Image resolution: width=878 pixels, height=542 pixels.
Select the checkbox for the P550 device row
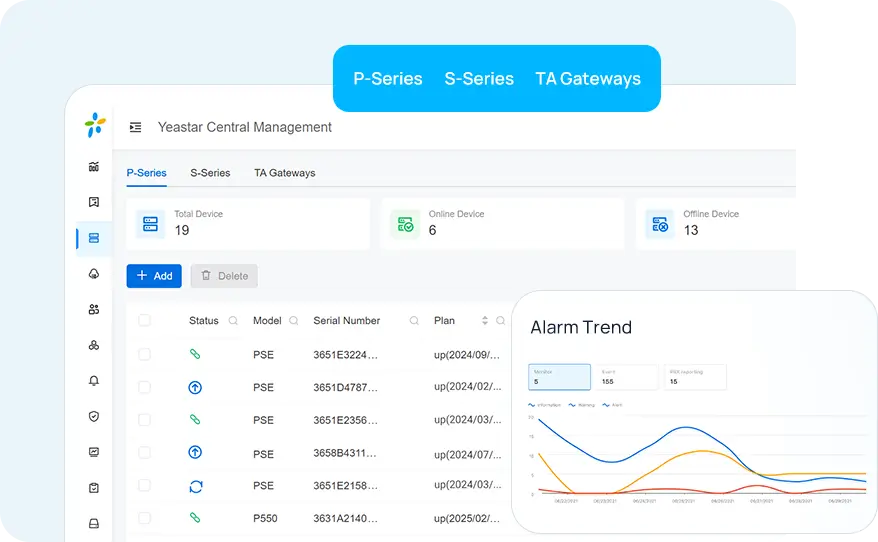click(144, 518)
